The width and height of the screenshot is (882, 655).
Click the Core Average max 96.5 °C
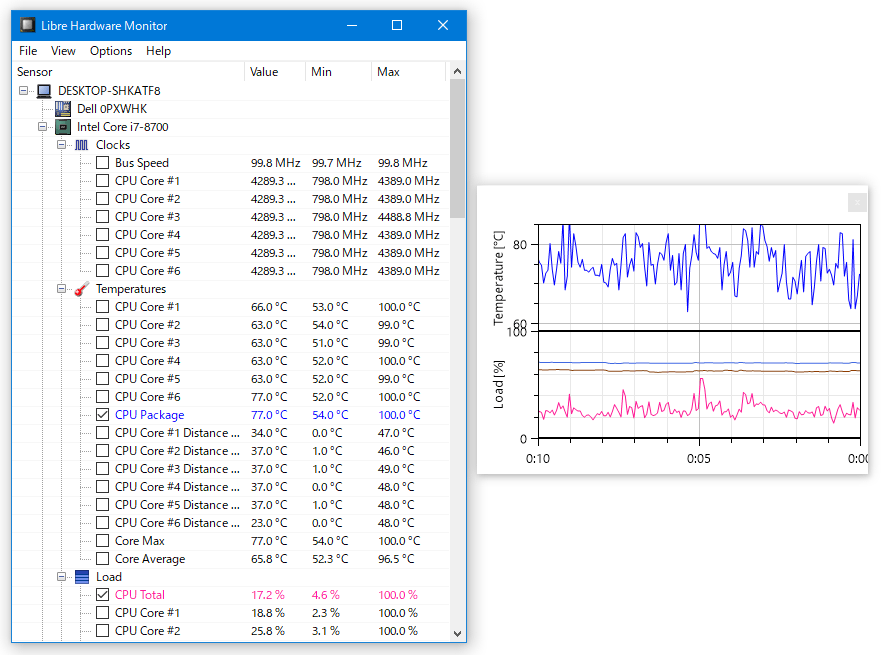396,559
